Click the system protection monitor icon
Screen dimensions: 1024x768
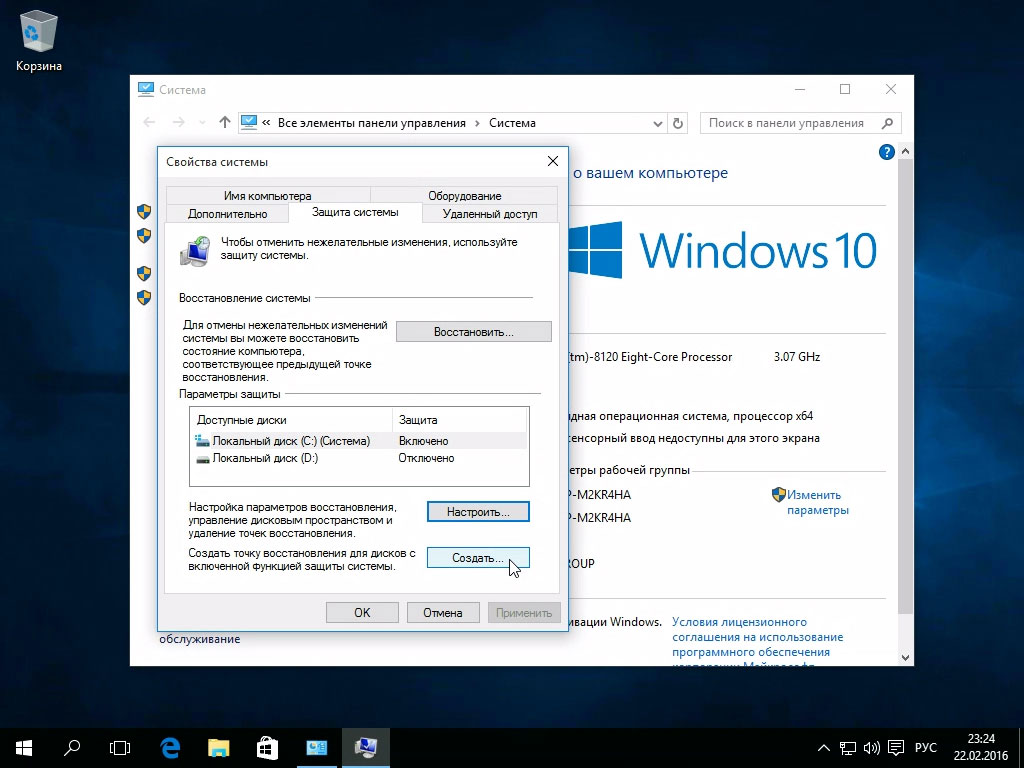tap(195, 251)
